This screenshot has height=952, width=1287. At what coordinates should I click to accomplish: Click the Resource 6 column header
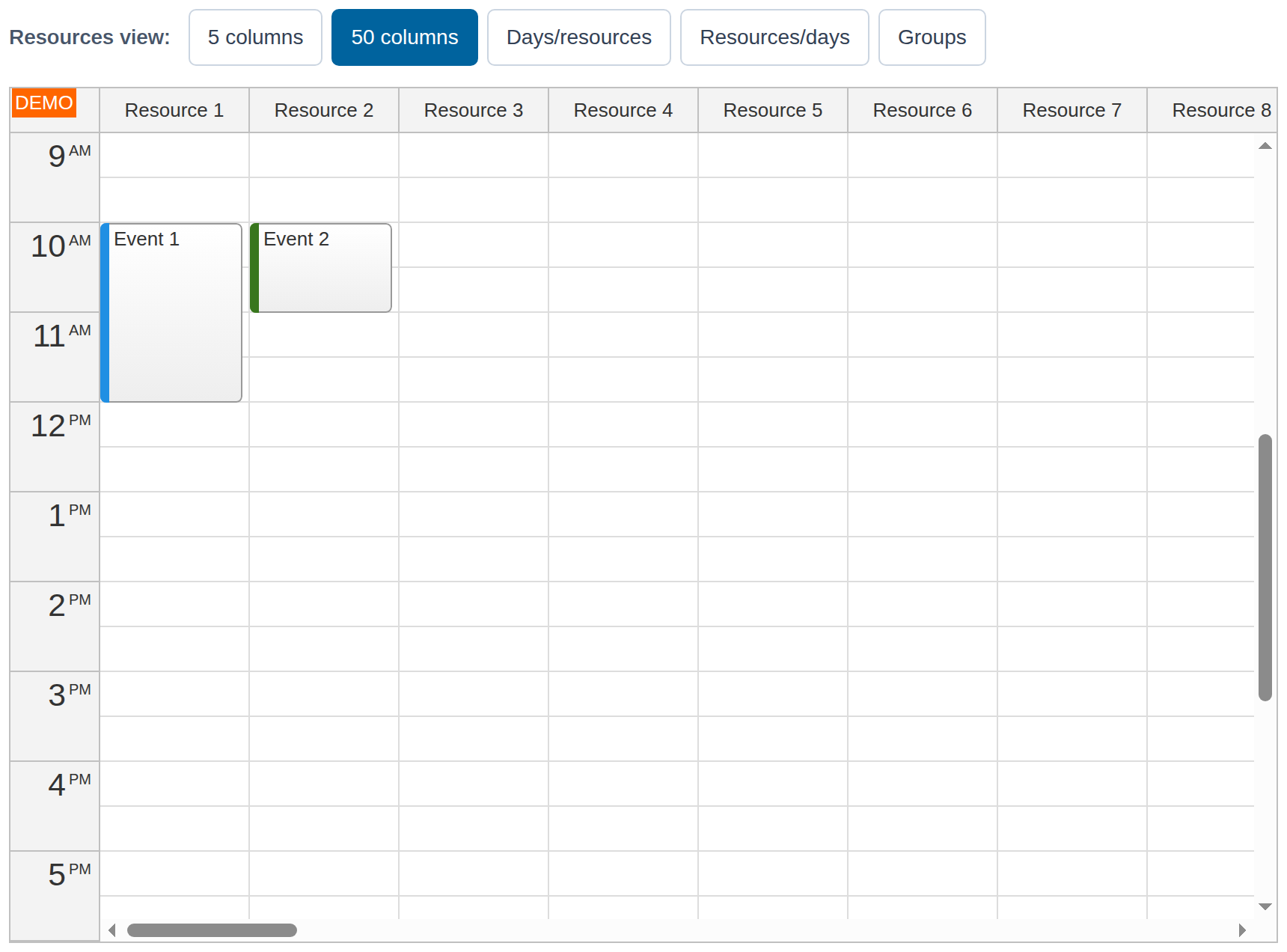coord(923,110)
